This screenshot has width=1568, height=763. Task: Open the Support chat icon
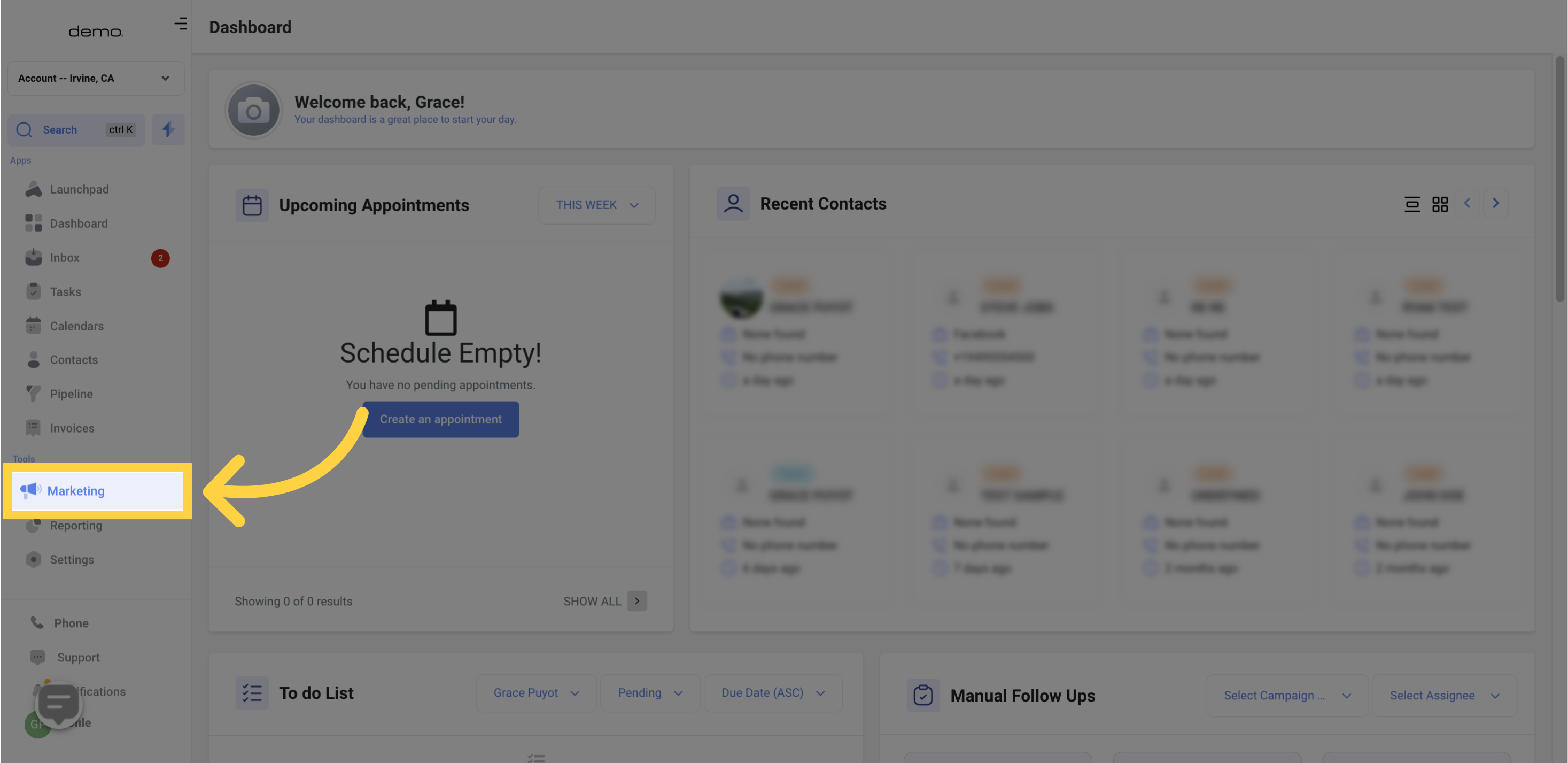[38, 657]
